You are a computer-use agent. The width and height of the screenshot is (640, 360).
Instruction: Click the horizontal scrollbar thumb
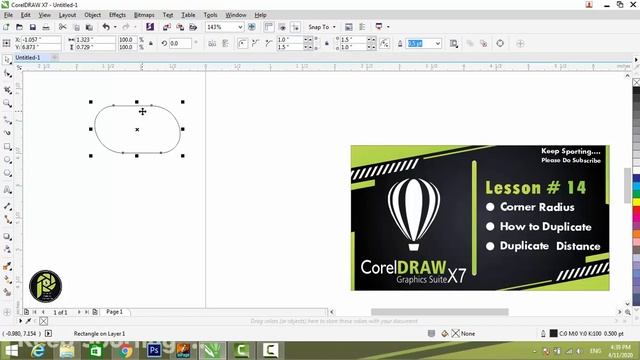point(440,312)
